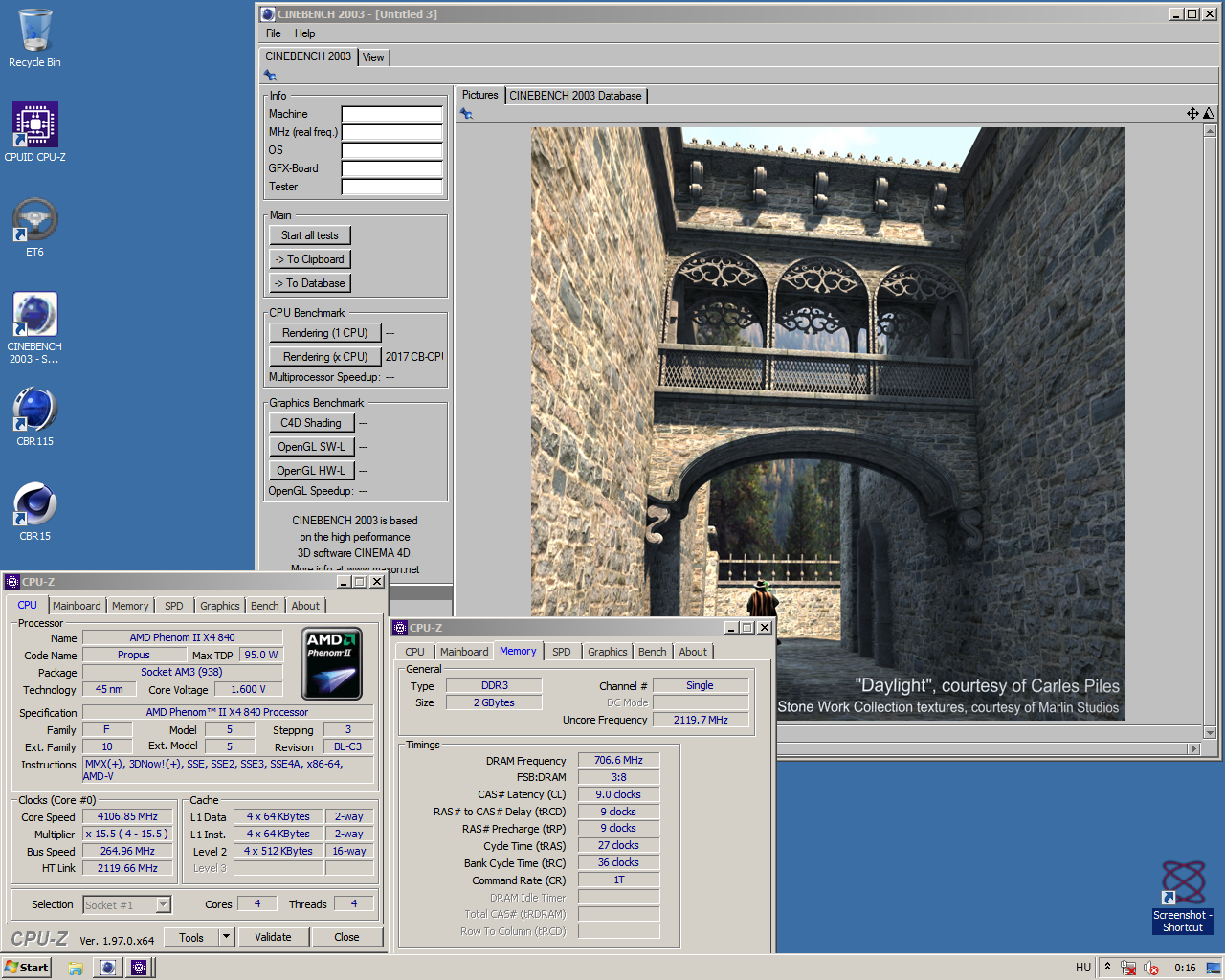Click horizontal scrollbar right arrow below picture
Screen dimensions: 1225x980
pos(1192,748)
